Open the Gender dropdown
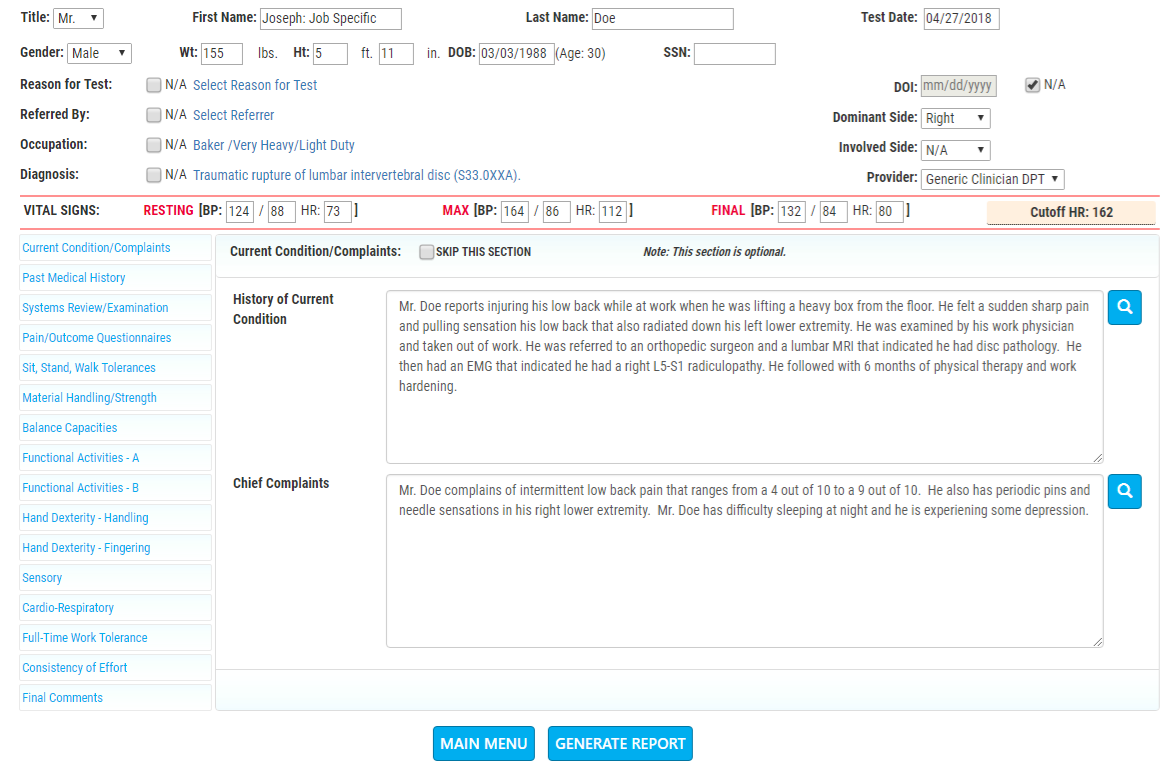 (100, 53)
